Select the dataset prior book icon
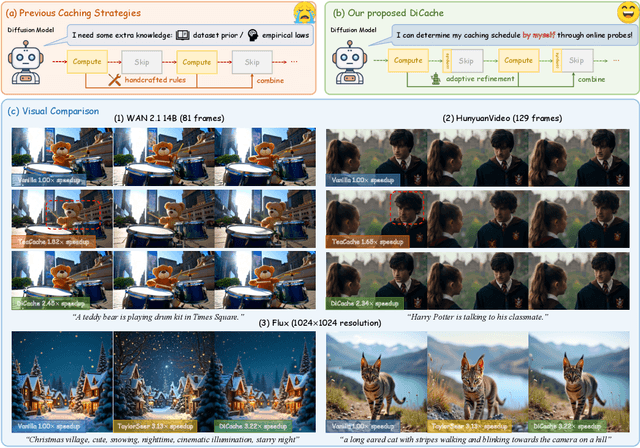The width and height of the screenshot is (640, 448). pyautogui.click(x=183, y=35)
